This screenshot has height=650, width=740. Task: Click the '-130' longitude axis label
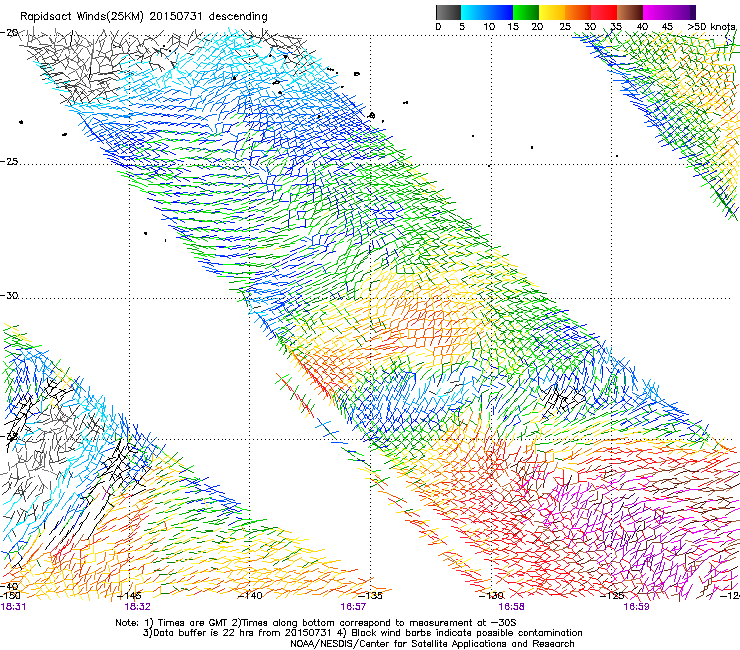pos(491,596)
